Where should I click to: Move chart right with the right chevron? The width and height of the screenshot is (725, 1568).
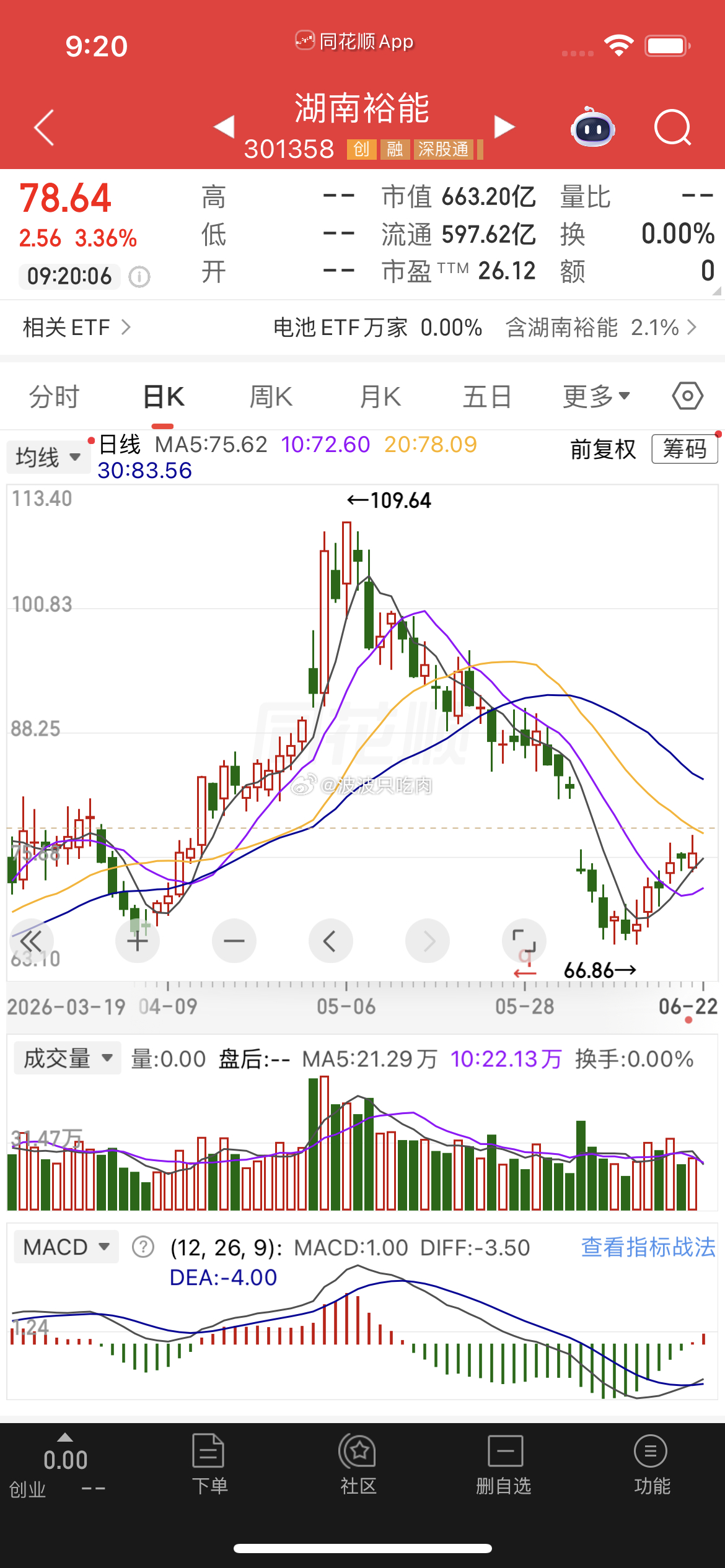[x=428, y=941]
